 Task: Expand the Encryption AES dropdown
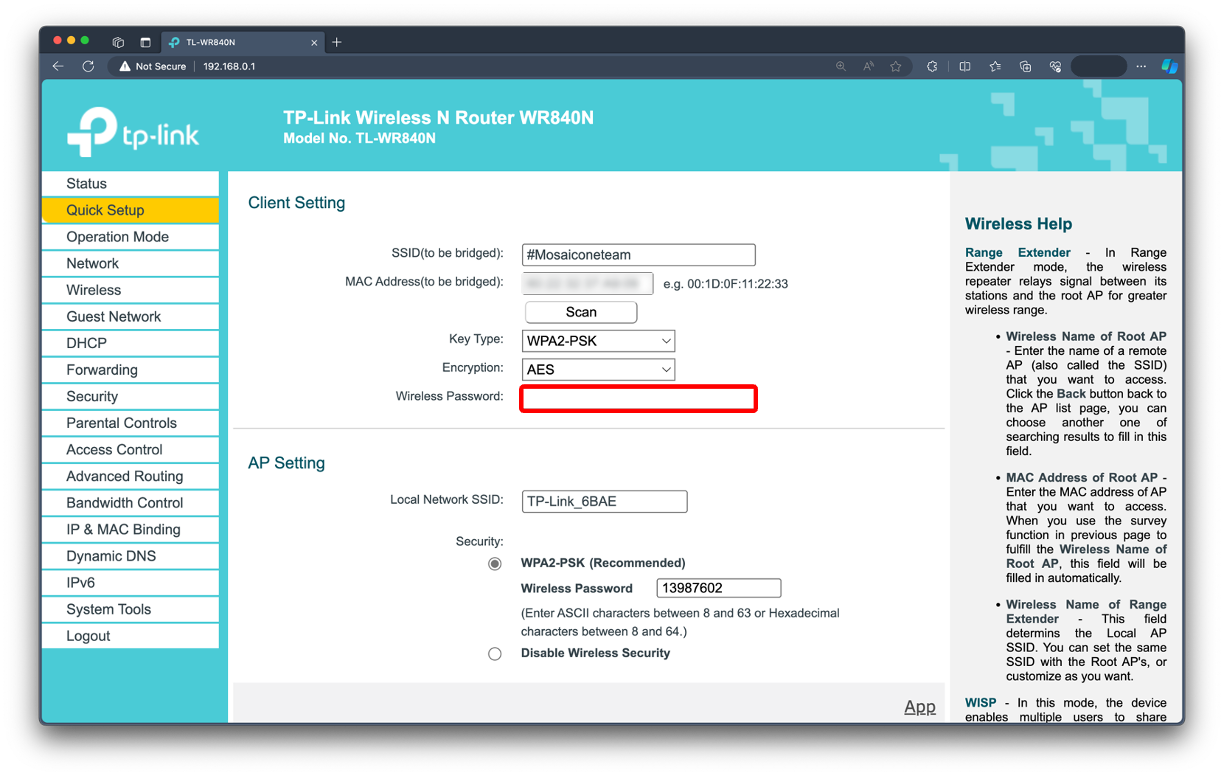(598, 369)
